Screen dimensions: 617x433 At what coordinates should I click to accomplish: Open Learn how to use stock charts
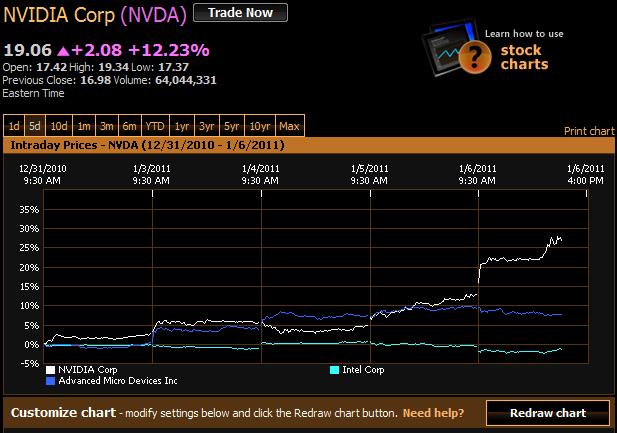click(x=524, y=50)
